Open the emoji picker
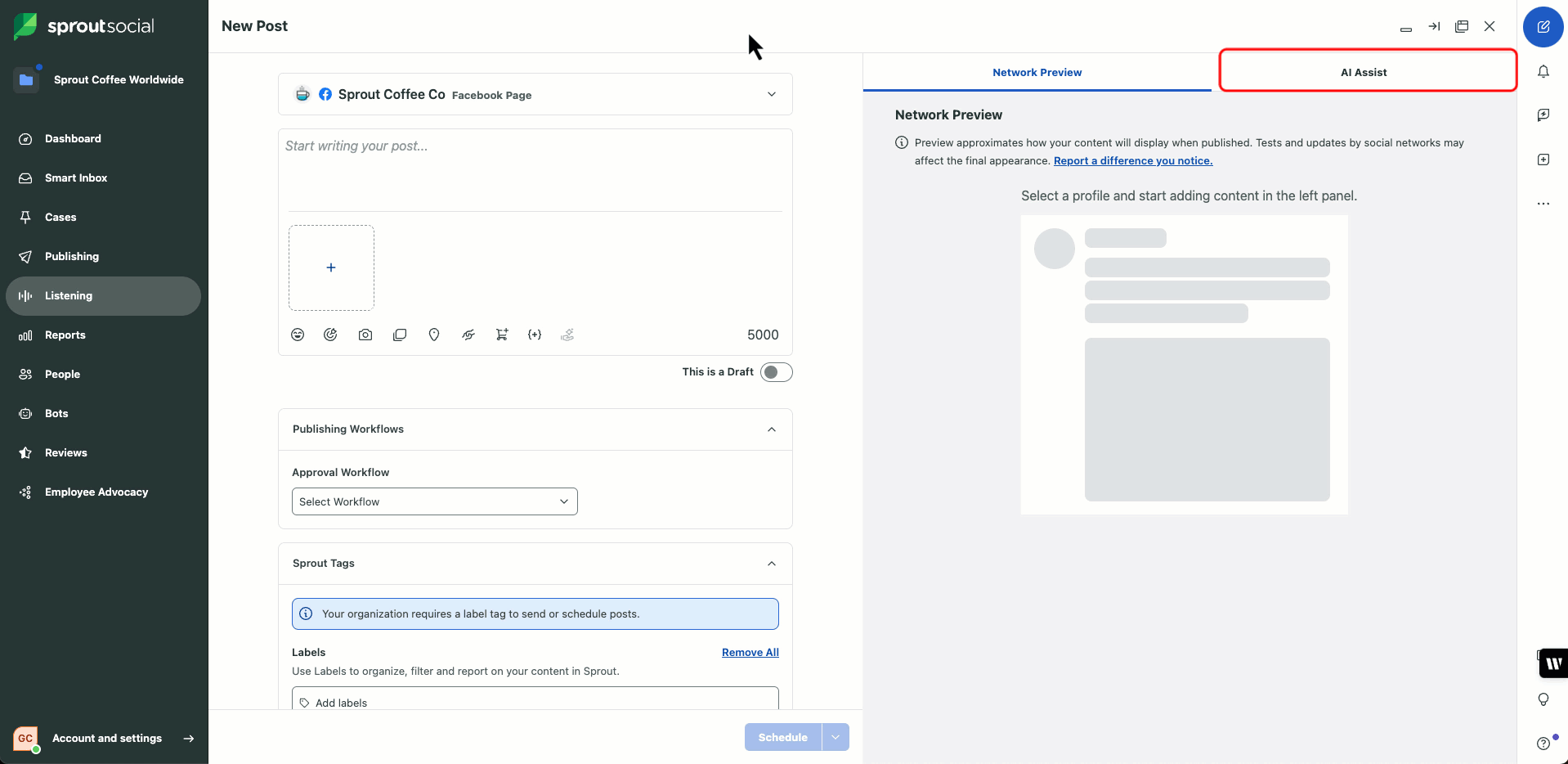 point(298,335)
